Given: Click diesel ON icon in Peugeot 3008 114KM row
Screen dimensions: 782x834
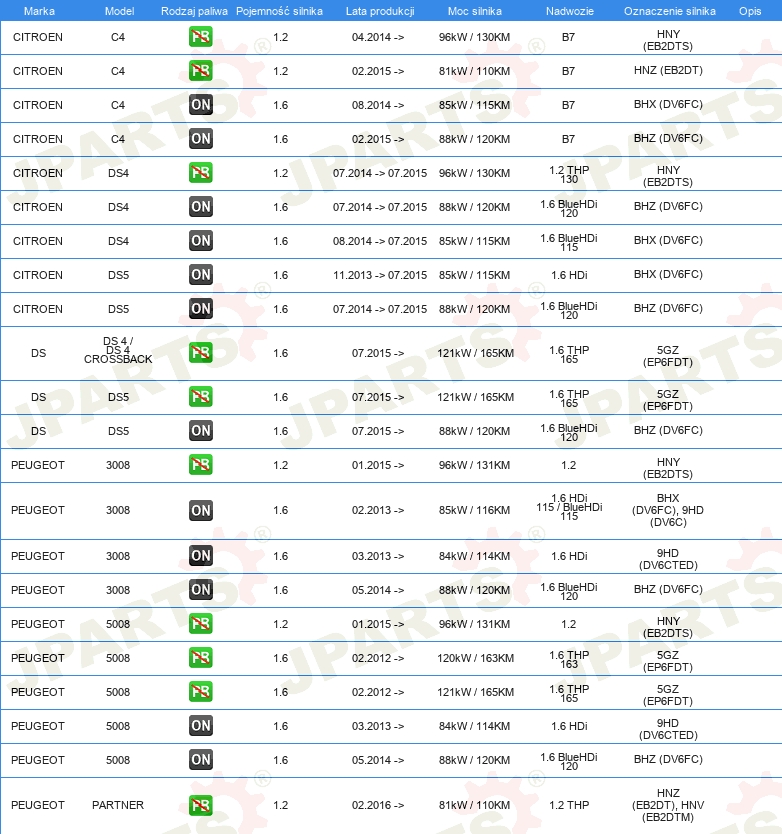Looking at the screenshot, I should [x=201, y=556].
